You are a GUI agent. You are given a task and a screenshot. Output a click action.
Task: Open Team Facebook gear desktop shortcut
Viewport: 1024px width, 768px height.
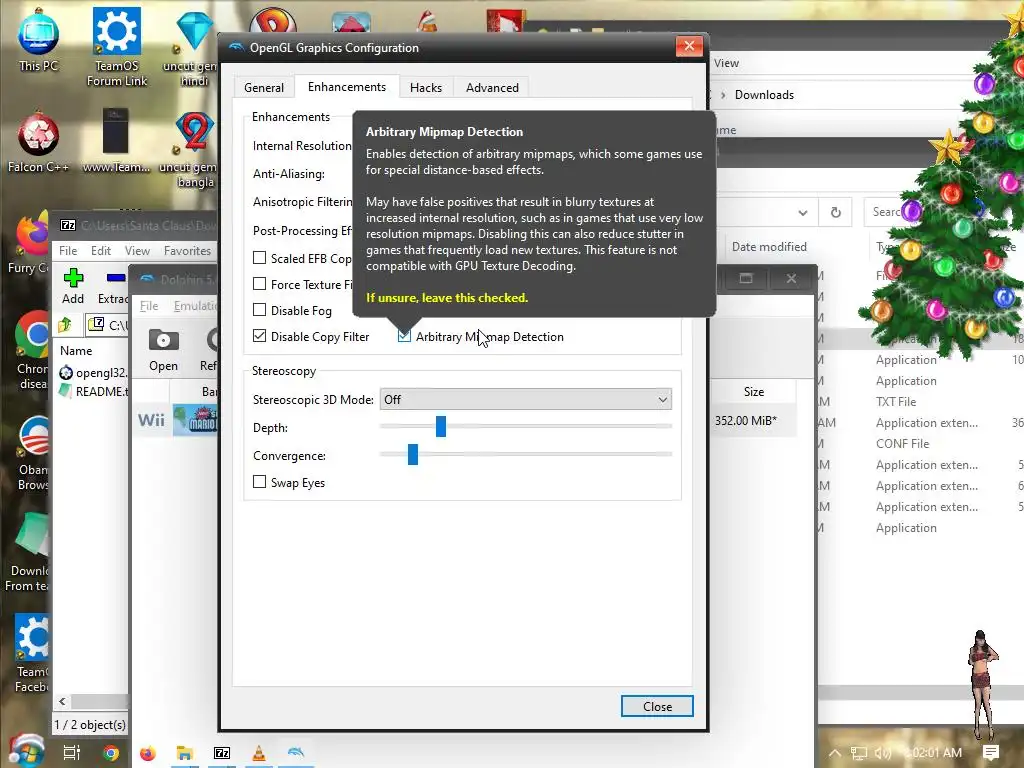pyautogui.click(x=31, y=653)
